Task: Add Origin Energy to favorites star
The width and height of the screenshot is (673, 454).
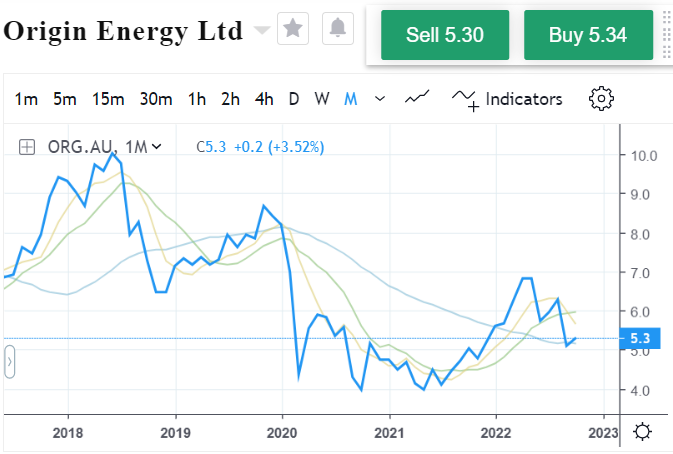Action: click(x=293, y=29)
